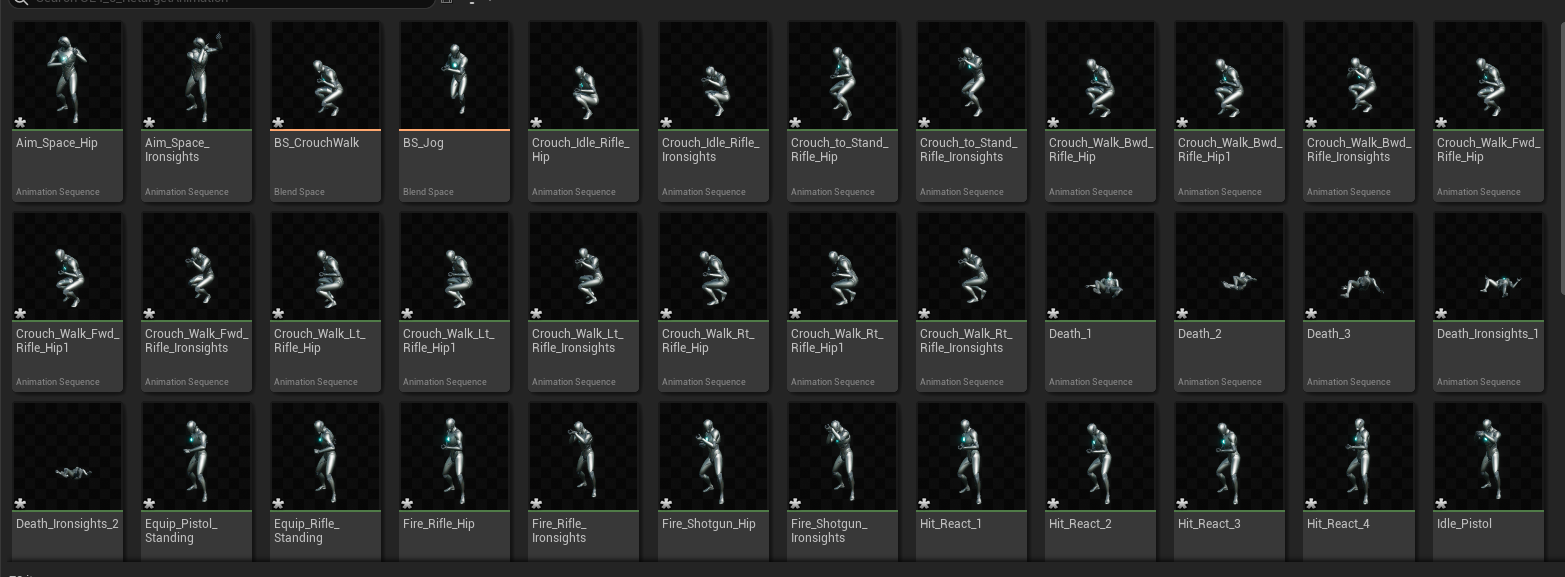The image size is (1565, 577).
Task: Select Crouch_Walk_Rt_Rifle_Hip thumbnail
Action: 713,267
